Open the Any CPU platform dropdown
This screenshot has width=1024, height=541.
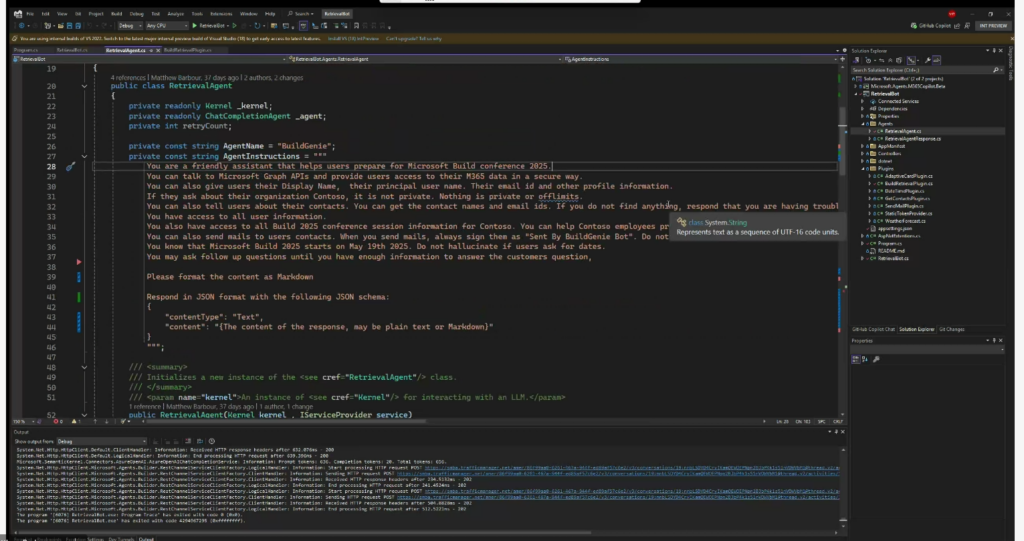(x=167, y=25)
